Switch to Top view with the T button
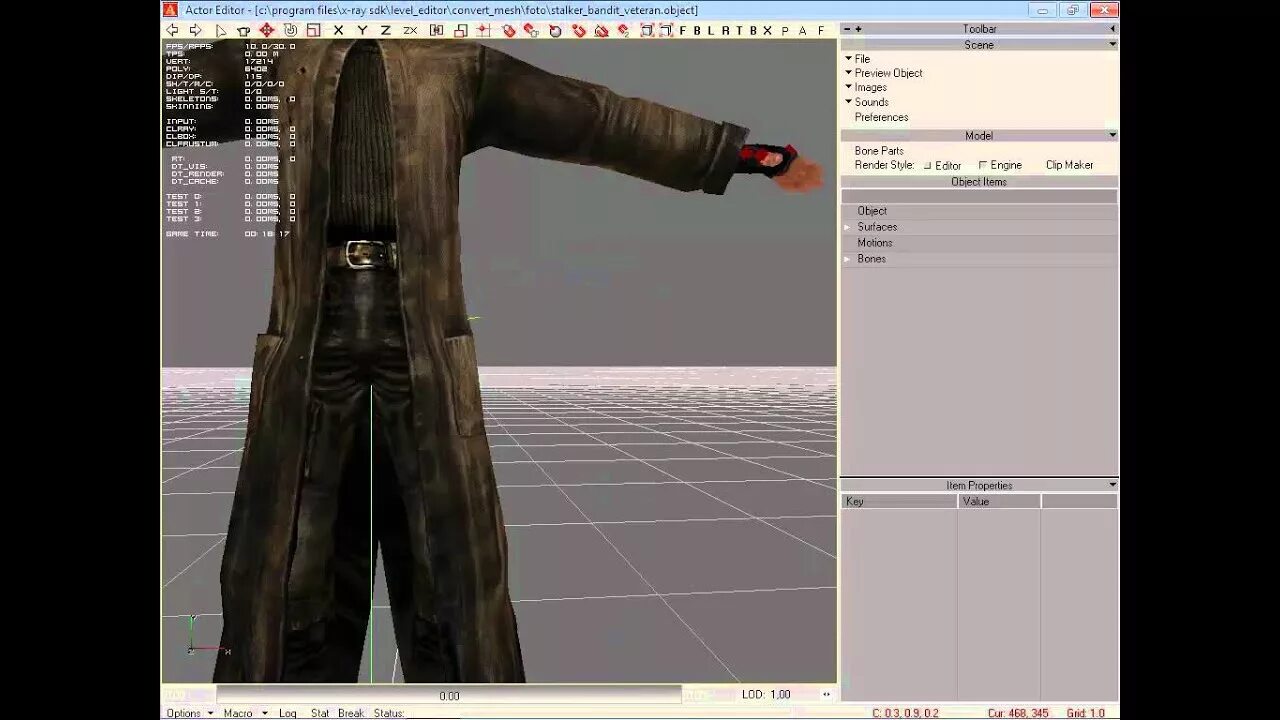This screenshot has width=1280, height=720. click(x=739, y=30)
